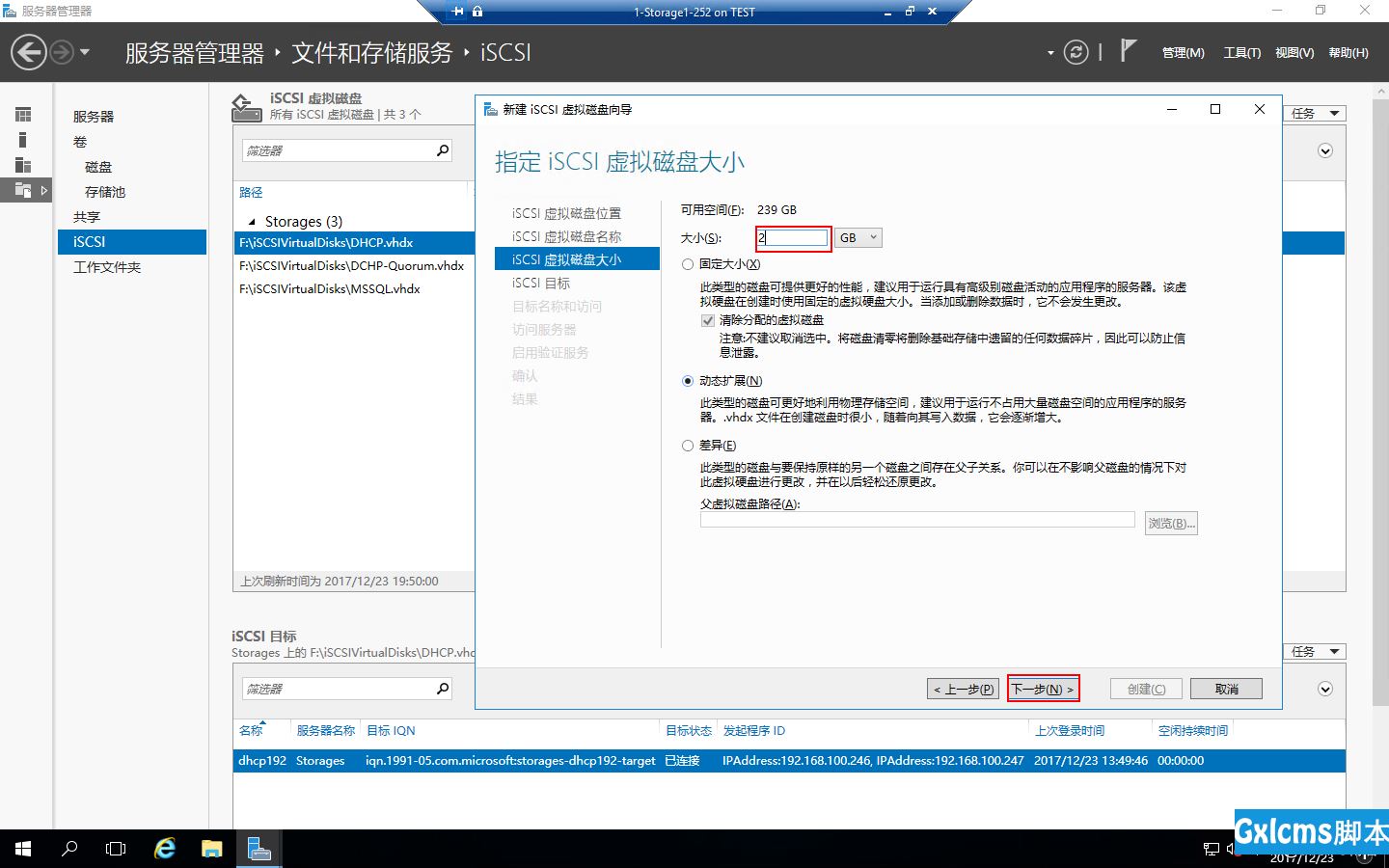1389x868 pixels.
Task: Open the 帮助(H) menu
Action: (x=1348, y=53)
